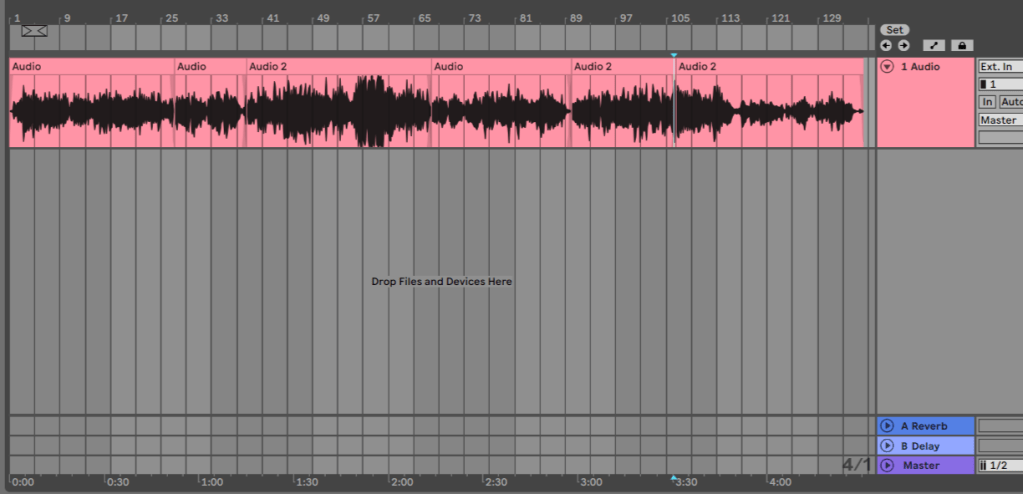
Task: Set monitoring to In
Action: [x=987, y=102]
